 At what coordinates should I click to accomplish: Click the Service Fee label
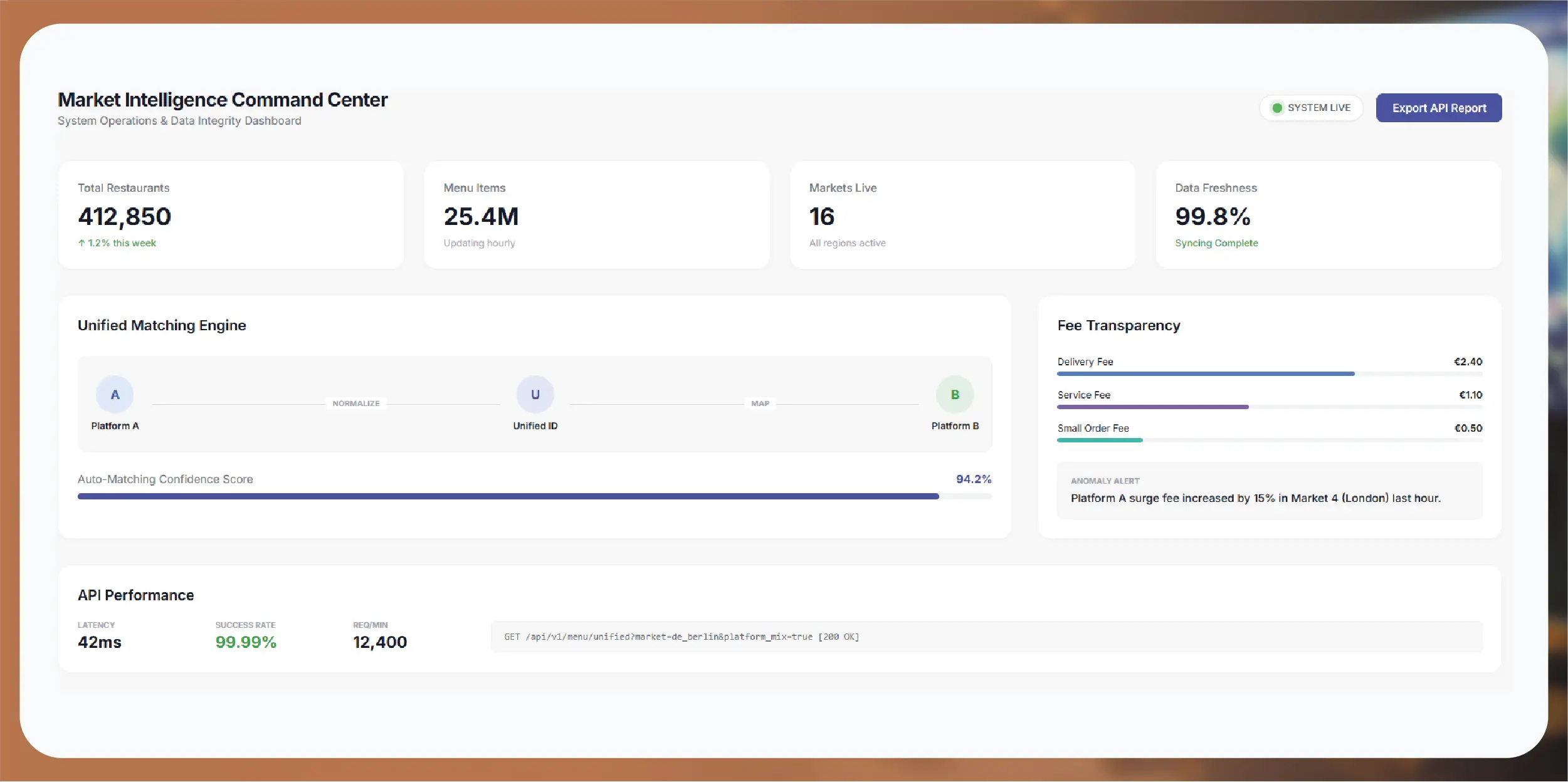(x=1084, y=395)
